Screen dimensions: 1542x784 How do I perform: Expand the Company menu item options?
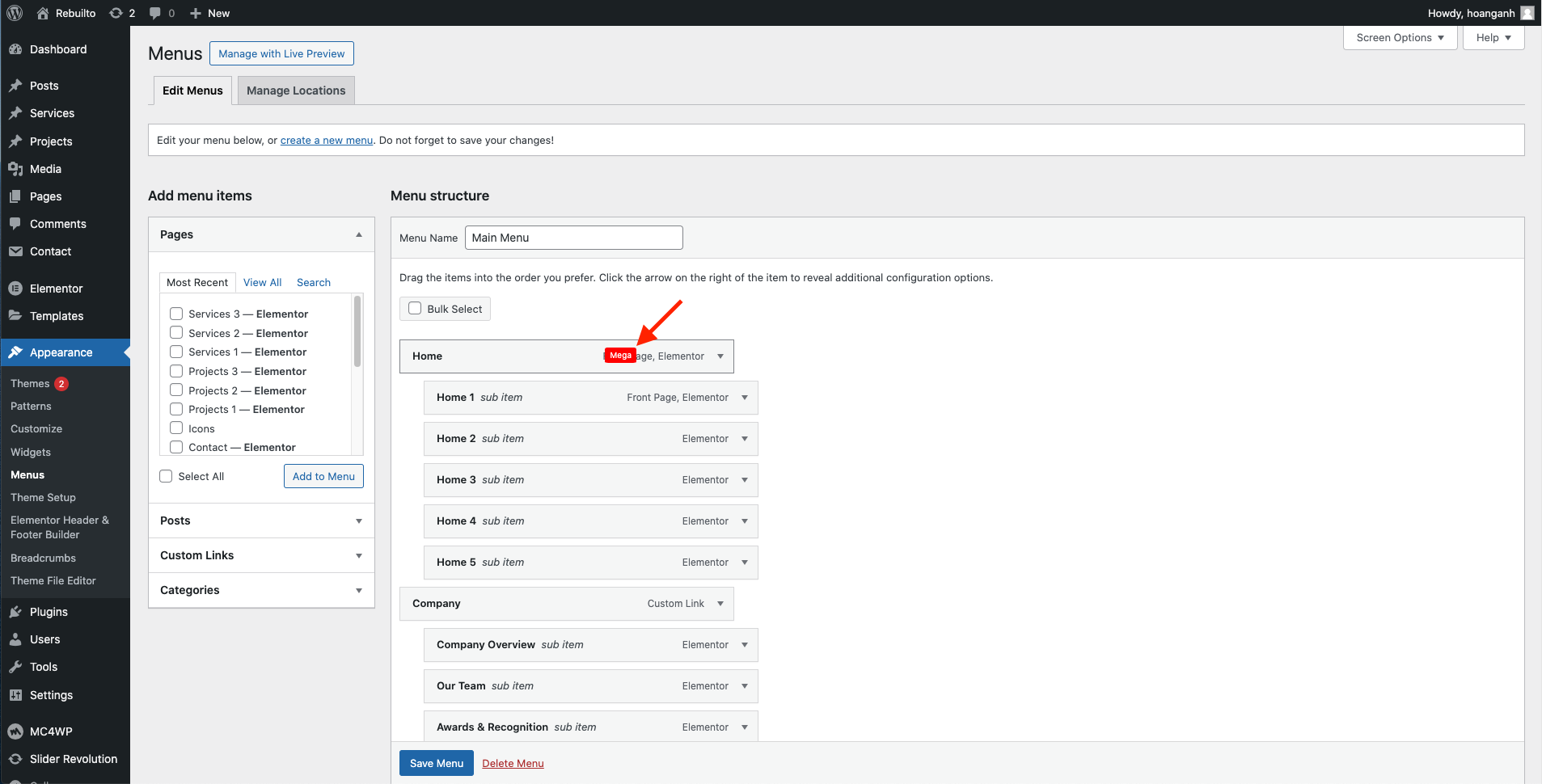(x=720, y=604)
